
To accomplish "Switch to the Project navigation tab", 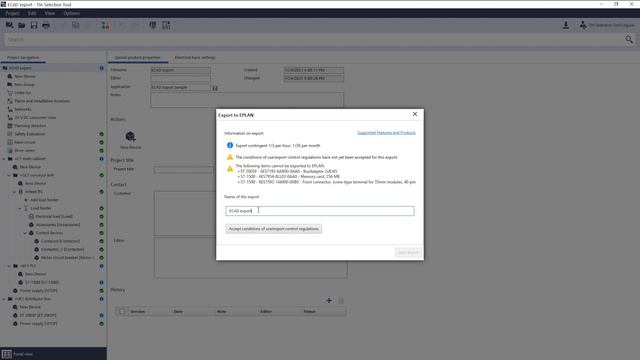I will pyautogui.click(x=23, y=58).
